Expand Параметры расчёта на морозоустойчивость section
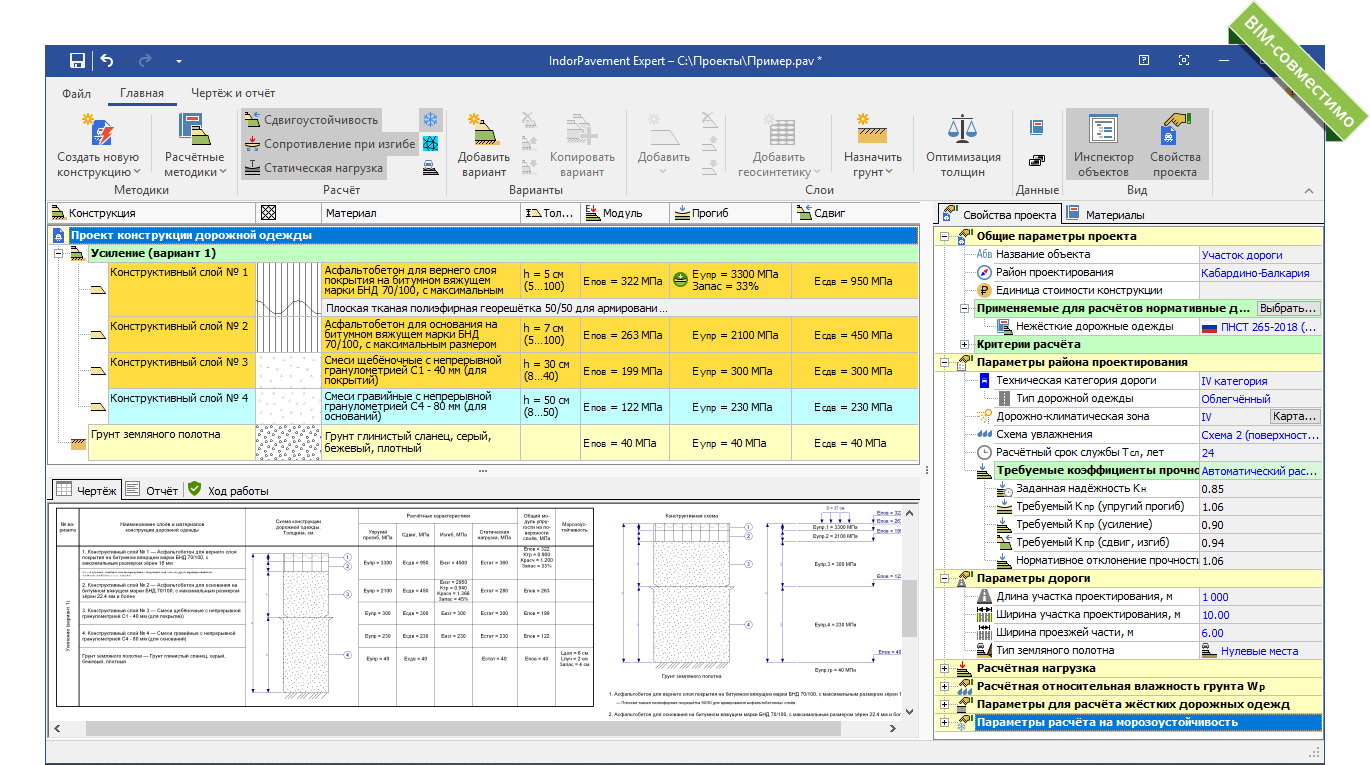Viewport: 1370px width, 765px height. coord(945,722)
